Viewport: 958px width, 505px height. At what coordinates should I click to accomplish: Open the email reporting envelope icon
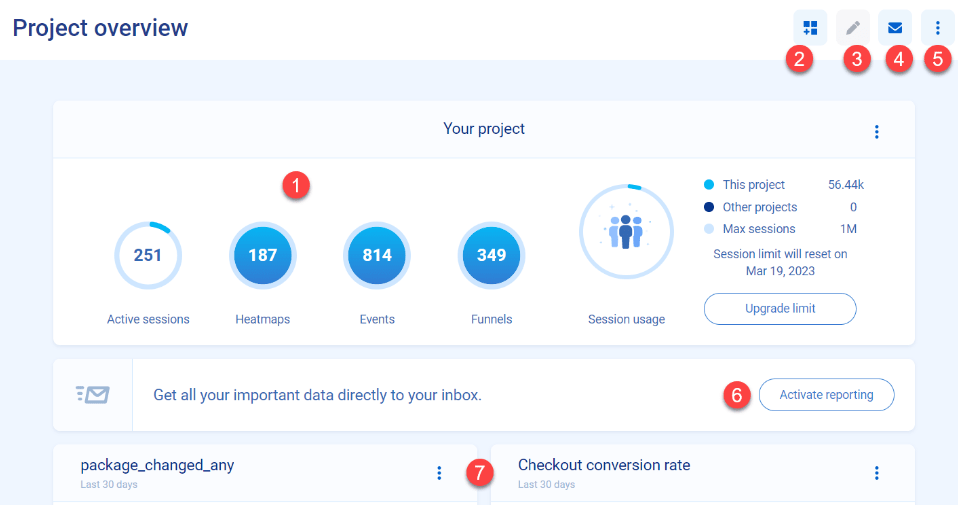point(895,27)
